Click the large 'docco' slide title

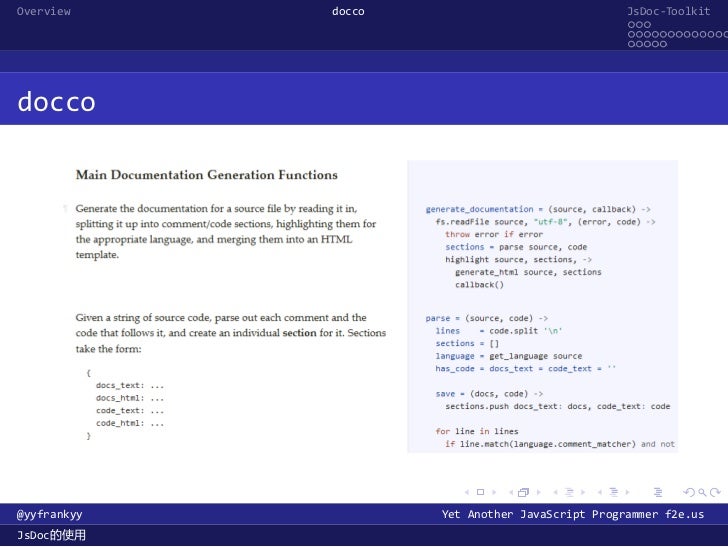(56, 102)
